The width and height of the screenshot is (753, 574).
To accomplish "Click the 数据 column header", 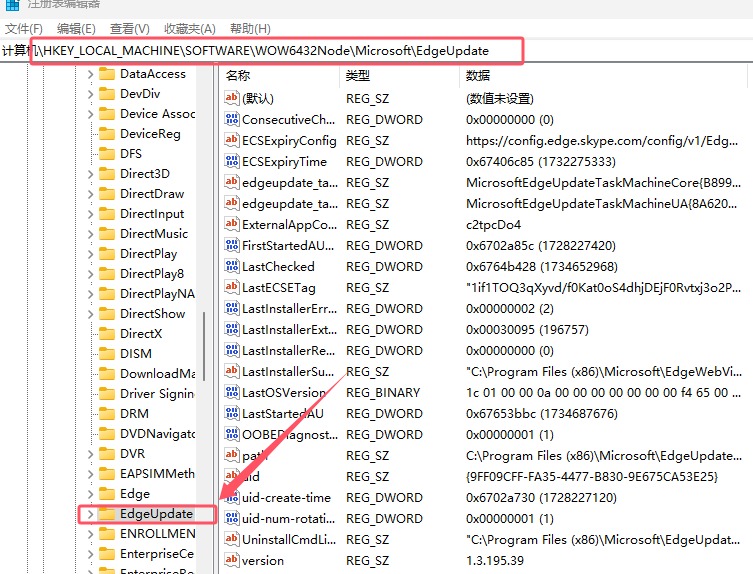I will pos(478,76).
